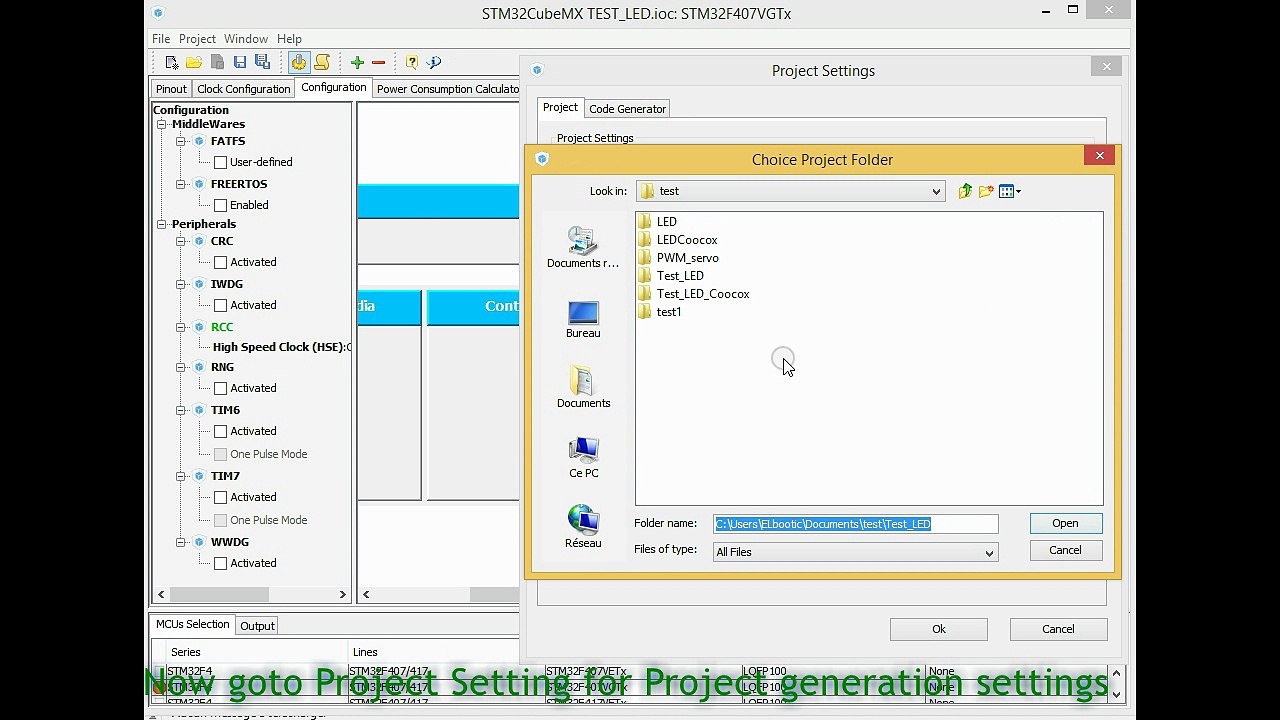The height and width of the screenshot is (720, 1280).
Task: Select the LED folder
Action: (657, 222)
